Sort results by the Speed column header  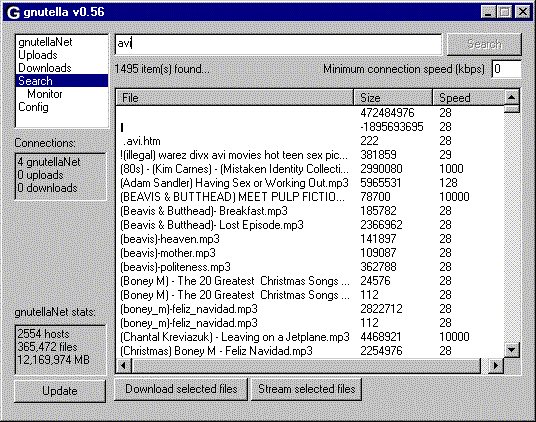tap(469, 98)
